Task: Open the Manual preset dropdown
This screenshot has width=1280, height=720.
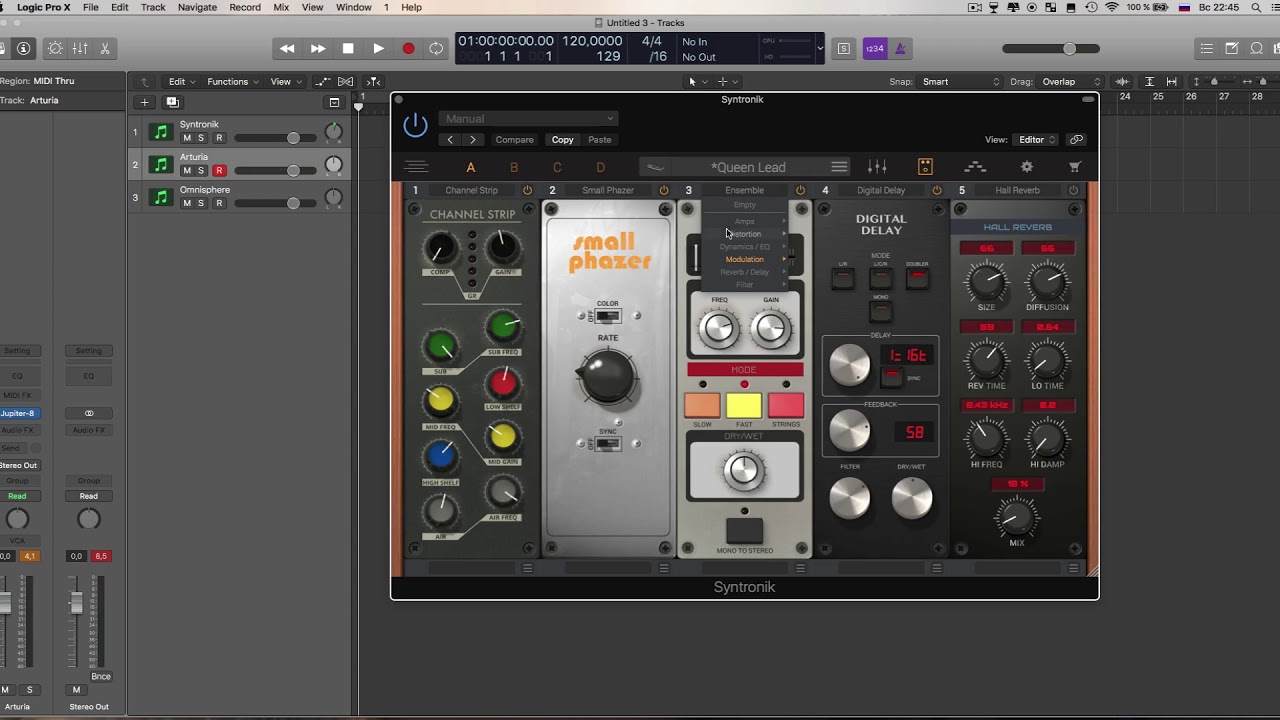Action: (529, 119)
